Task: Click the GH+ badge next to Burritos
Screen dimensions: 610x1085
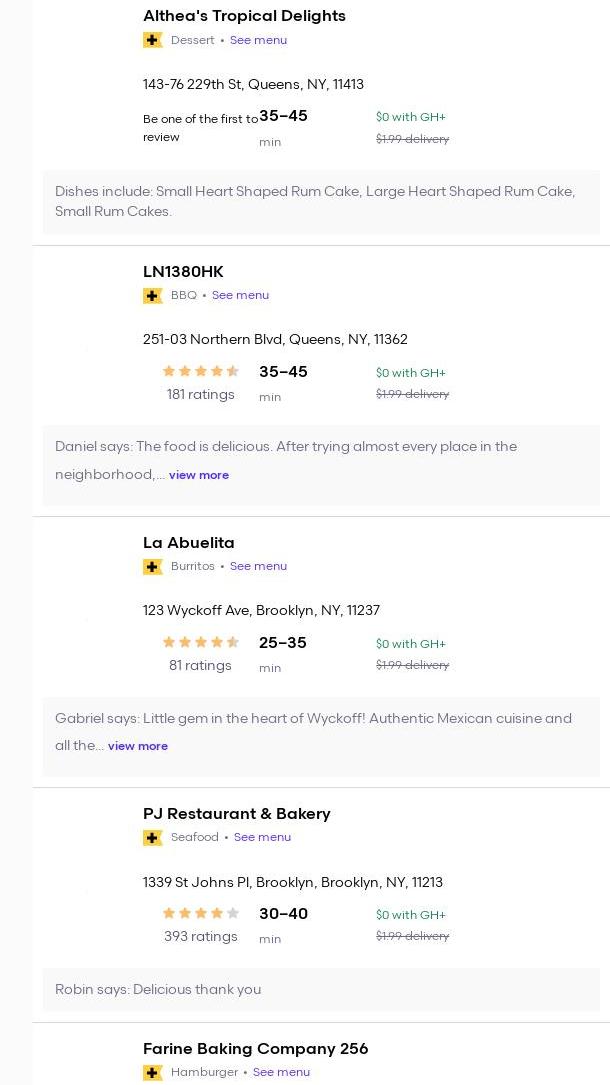Action: point(153,567)
